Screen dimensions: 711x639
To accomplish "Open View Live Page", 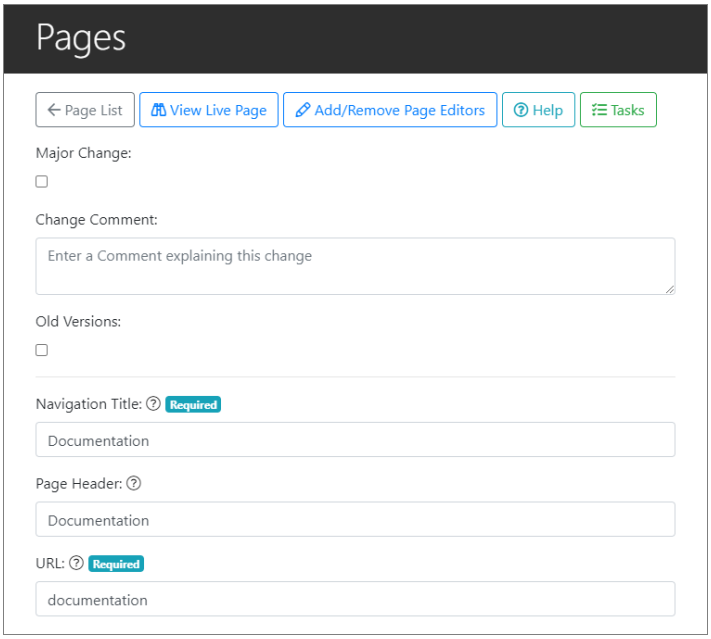I will [x=209, y=110].
